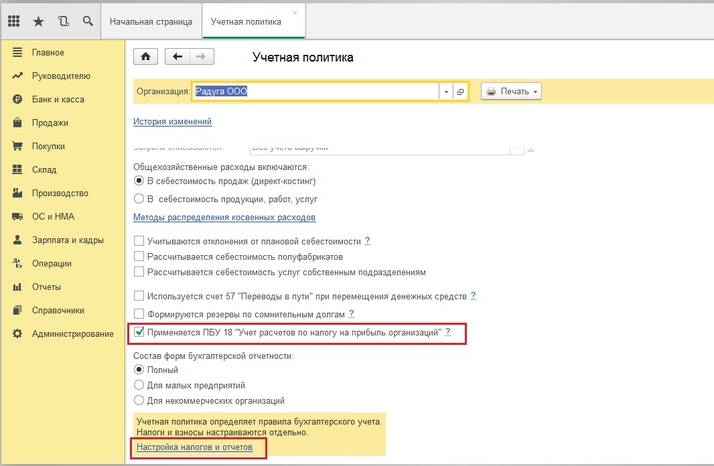Open Отчеты section in sidebar
This screenshot has height=466, width=714.
46,287
